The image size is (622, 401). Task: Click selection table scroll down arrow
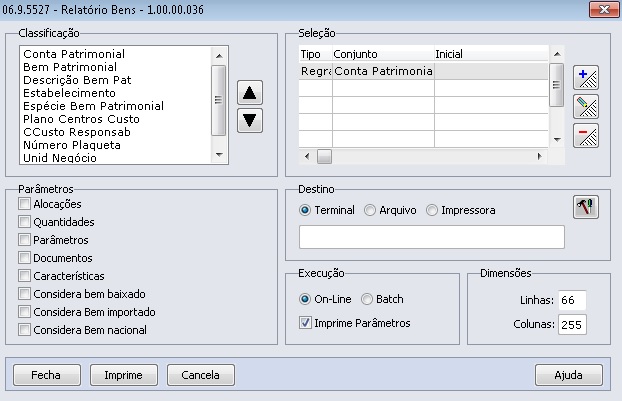pyautogui.click(x=557, y=140)
